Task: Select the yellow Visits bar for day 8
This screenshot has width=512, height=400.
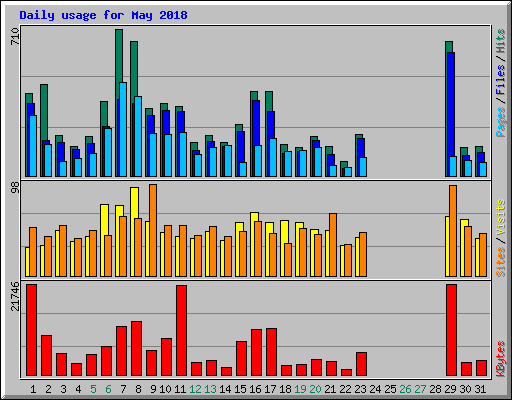Action: (134, 202)
